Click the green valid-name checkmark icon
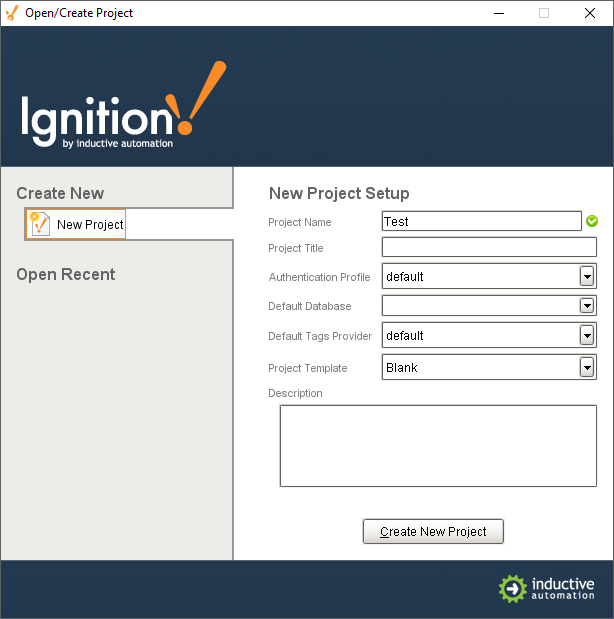 pos(591,221)
